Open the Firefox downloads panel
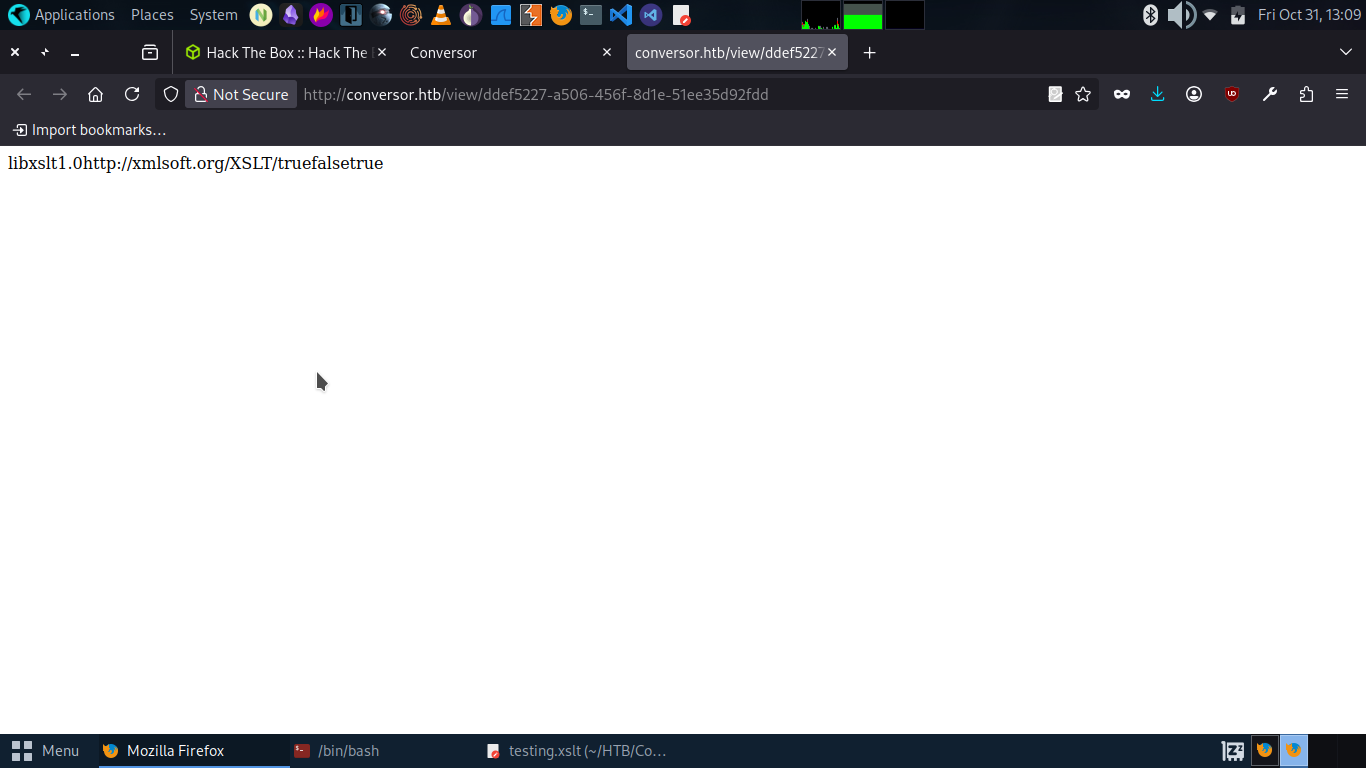Viewport: 1366px width, 768px height. 1157,94
